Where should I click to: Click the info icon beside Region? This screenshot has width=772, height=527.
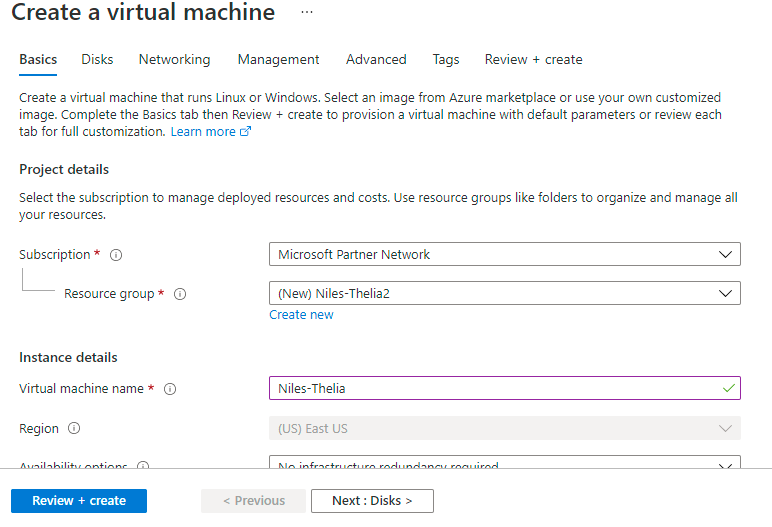pyautogui.click(x=75, y=429)
